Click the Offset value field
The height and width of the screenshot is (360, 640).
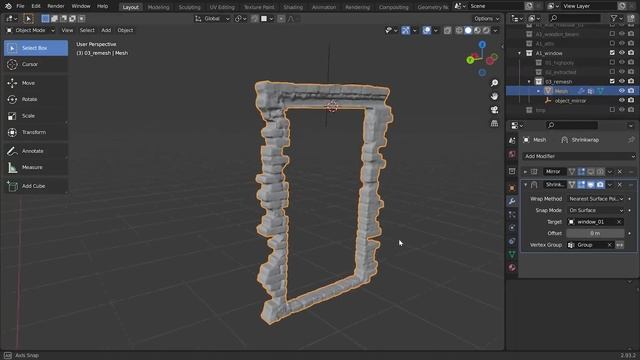(x=596, y=233)
